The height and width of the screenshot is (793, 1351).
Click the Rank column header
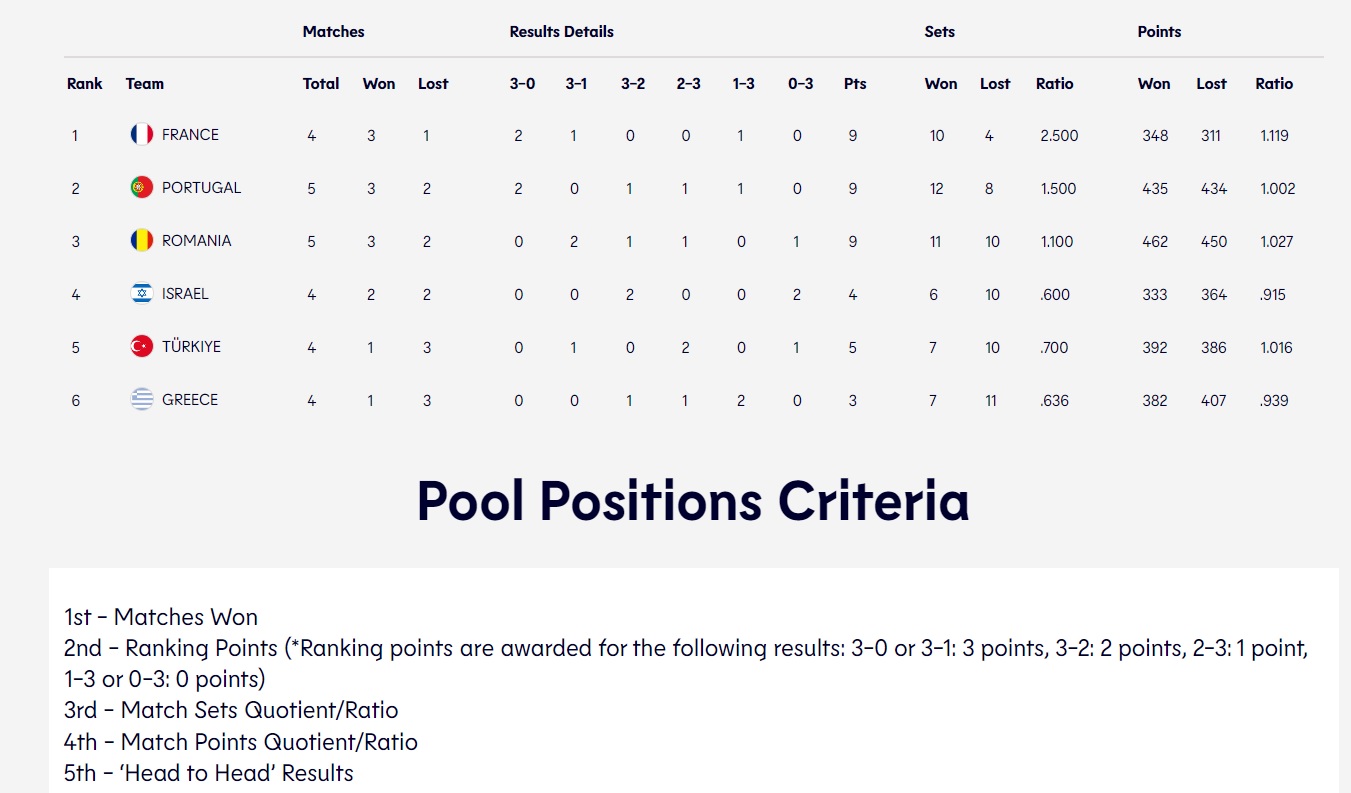point(85,84)
